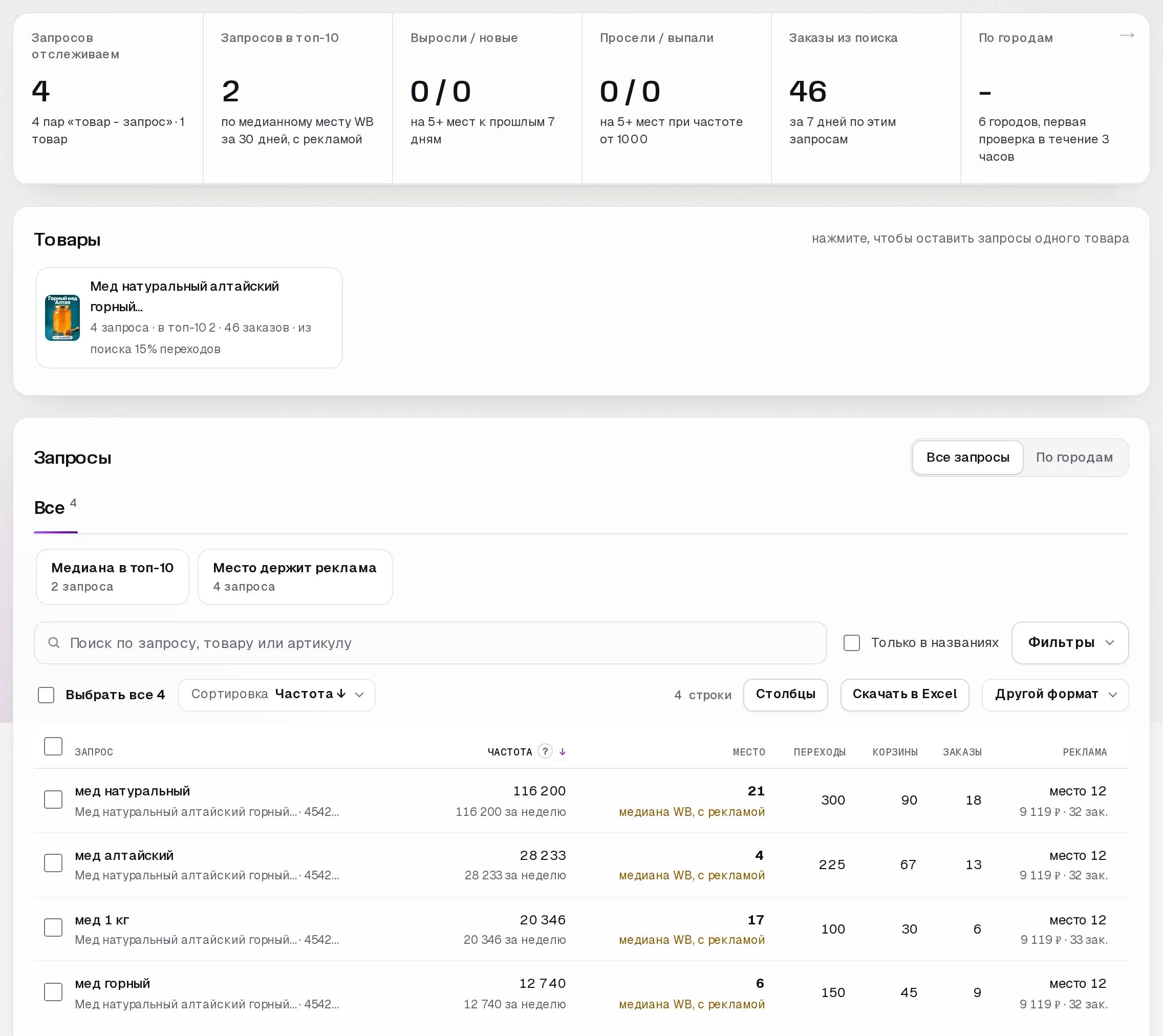
Task: Toggle the Только в названиях checkbox
Action: (851, 643)
